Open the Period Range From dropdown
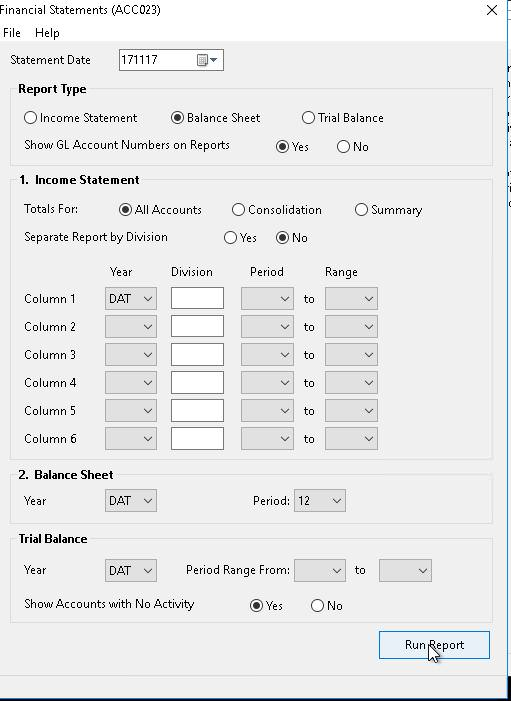The width and height of the screenshot is (511, 701). [x=320, y=570]
